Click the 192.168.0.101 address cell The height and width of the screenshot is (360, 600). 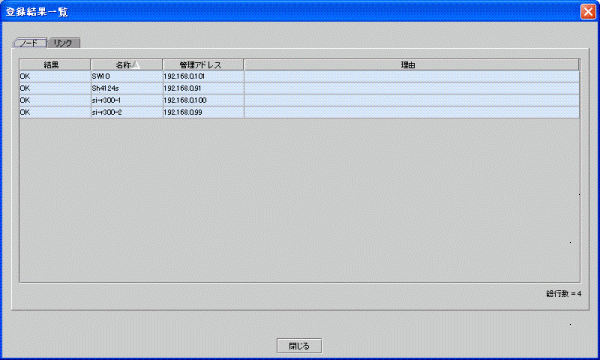coord(203,77)
